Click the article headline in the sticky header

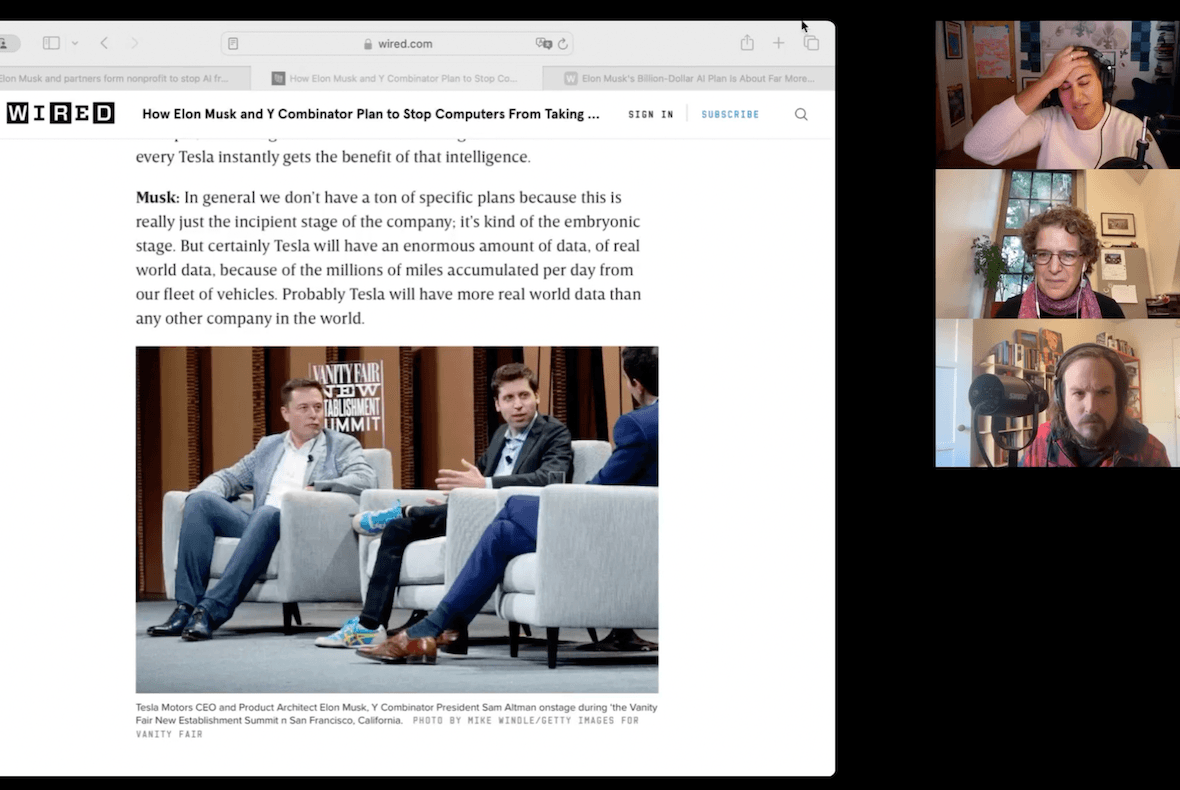[x=371, y=114]
